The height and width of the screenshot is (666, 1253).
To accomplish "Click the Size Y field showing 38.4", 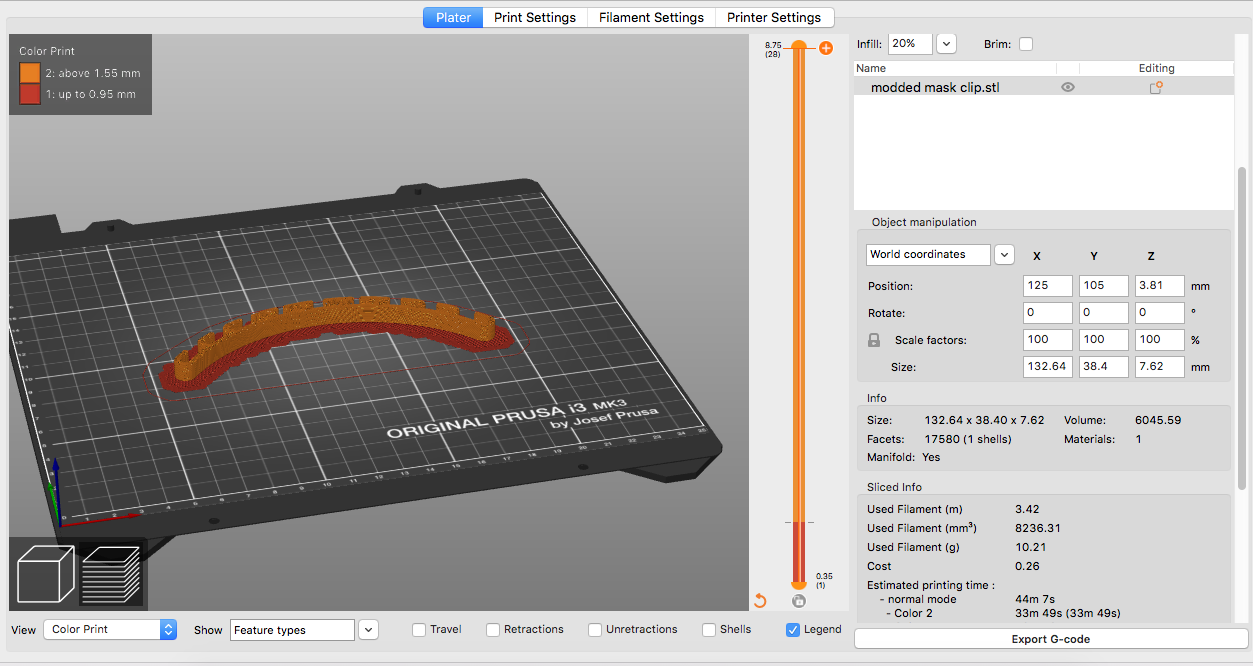I will point(1104,367).
